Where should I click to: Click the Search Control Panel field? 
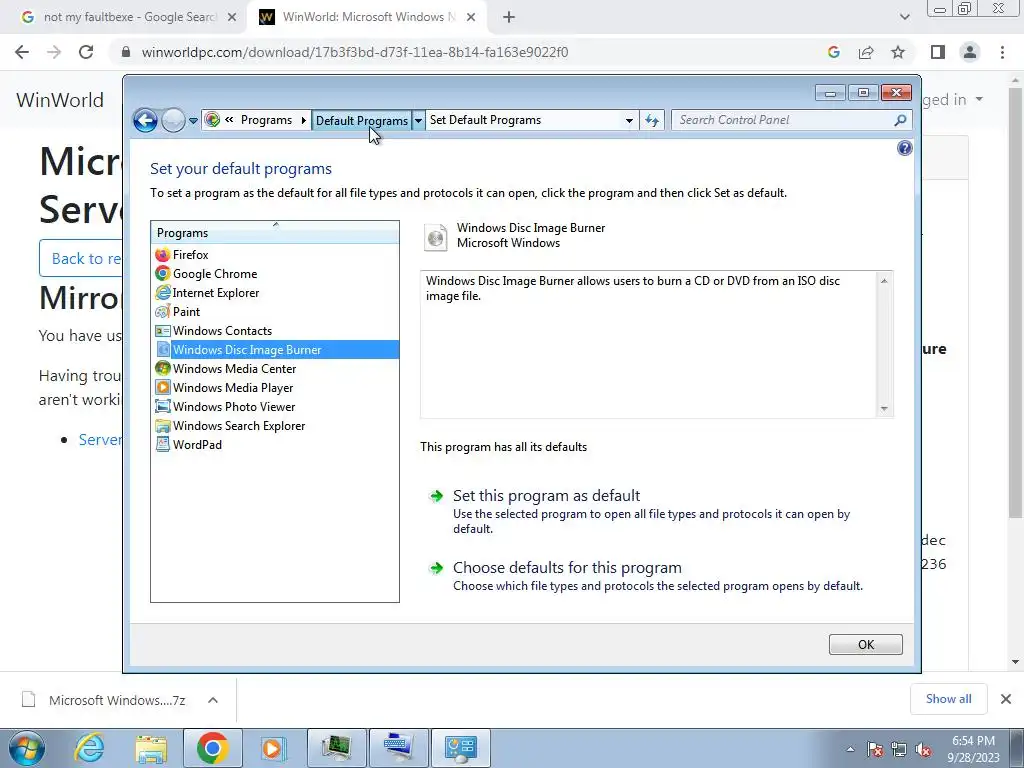point(784,120)
